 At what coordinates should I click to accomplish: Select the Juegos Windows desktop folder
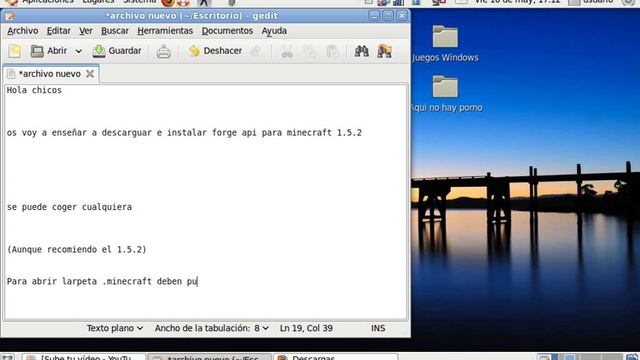445,44
